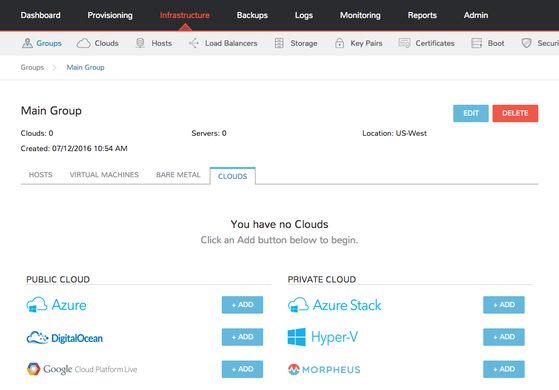Switch to the Virtual Machines tab

104,175
